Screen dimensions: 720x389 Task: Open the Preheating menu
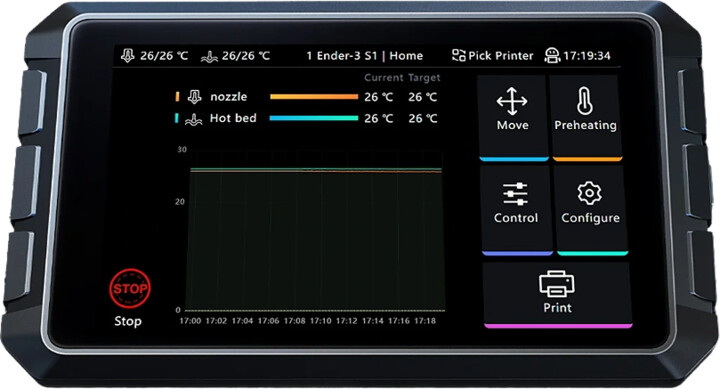(586, 117)
